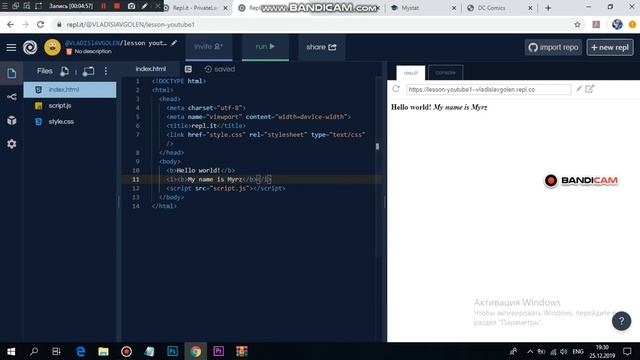Viewport: 640px width, 360px height.
Task: Click the preview URL field
Action: coord(489,89)
